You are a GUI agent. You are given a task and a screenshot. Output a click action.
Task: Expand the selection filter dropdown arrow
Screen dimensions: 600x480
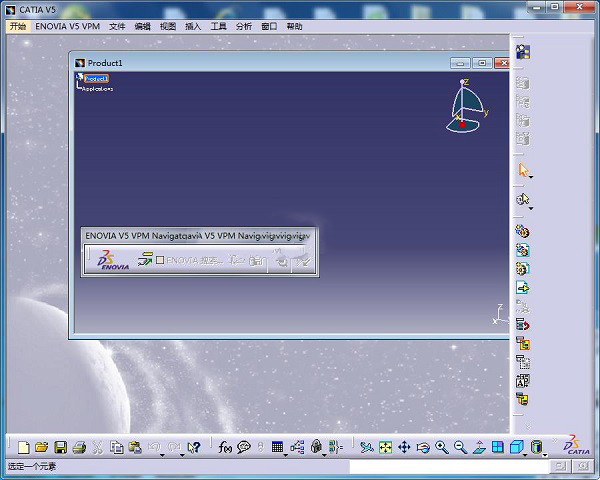coord(531,209)
